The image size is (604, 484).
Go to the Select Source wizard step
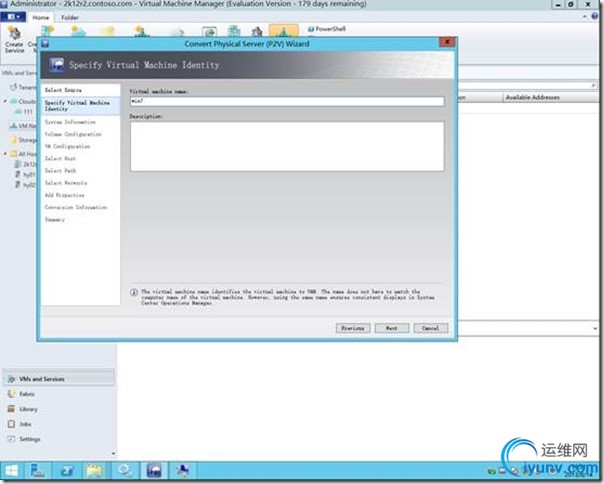(x=63, y=90)
